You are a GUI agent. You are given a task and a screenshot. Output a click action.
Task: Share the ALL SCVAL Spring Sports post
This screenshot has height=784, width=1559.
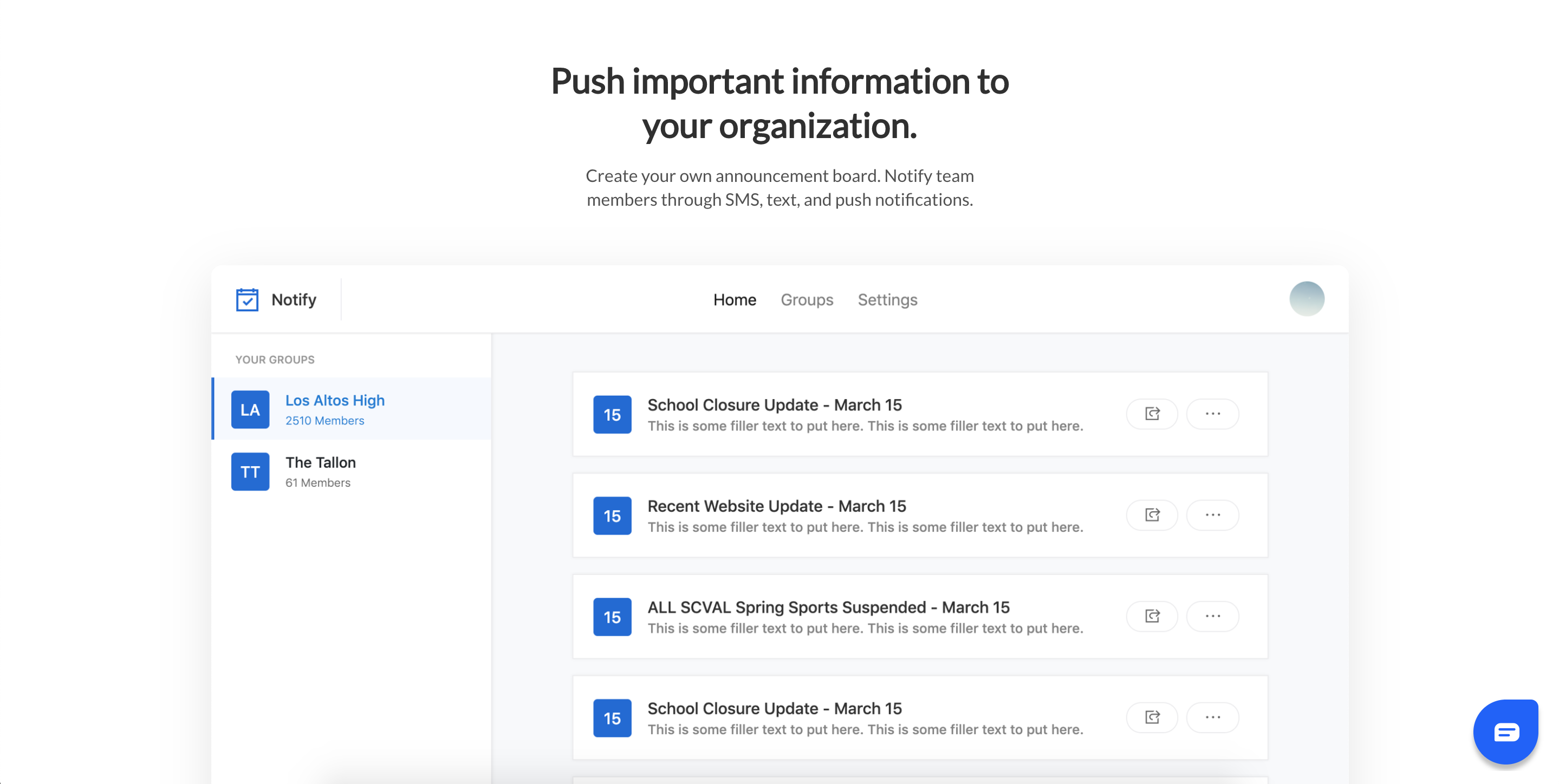coord(1152,616)
